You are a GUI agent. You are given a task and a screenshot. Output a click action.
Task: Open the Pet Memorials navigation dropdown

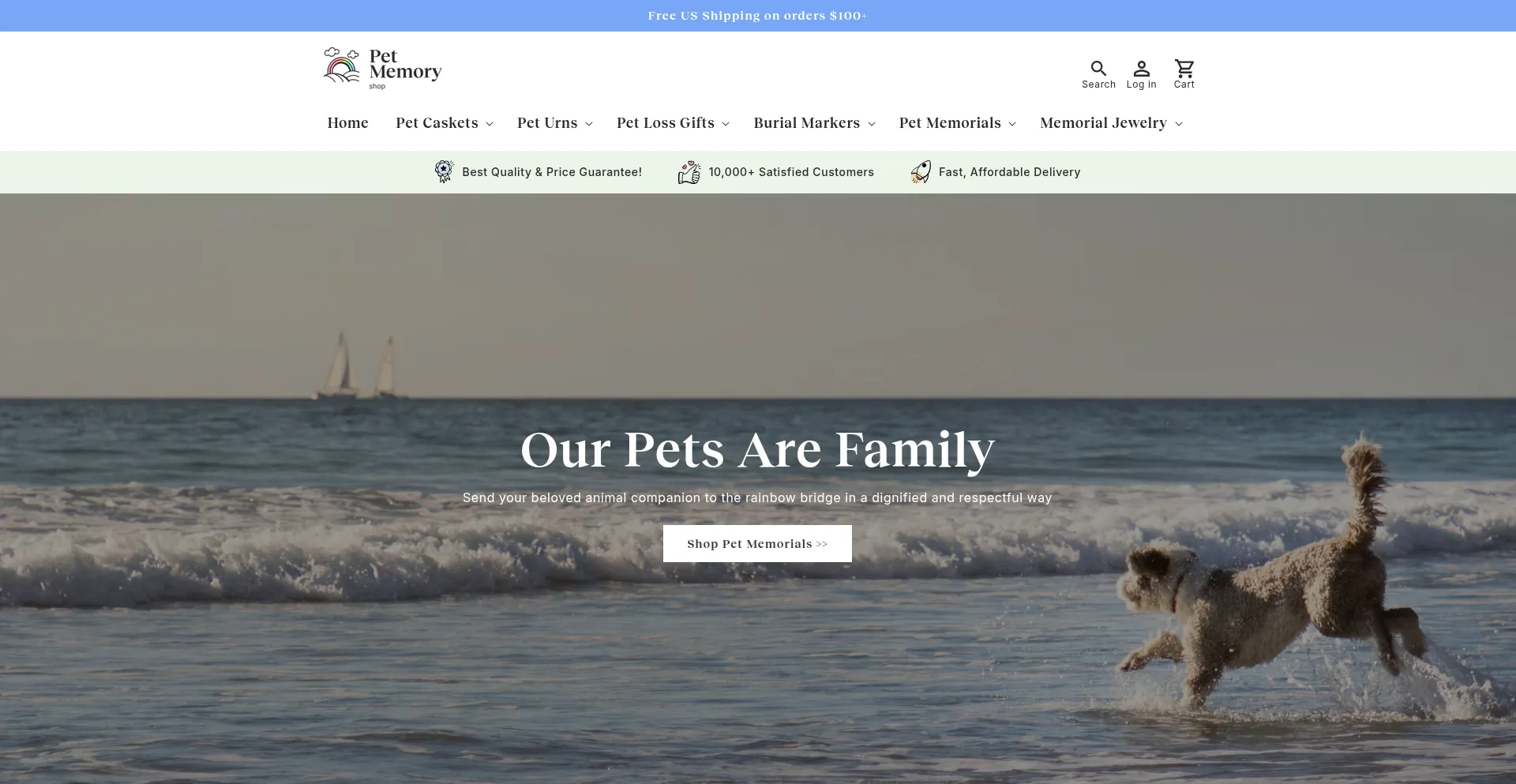coord(958,123)
